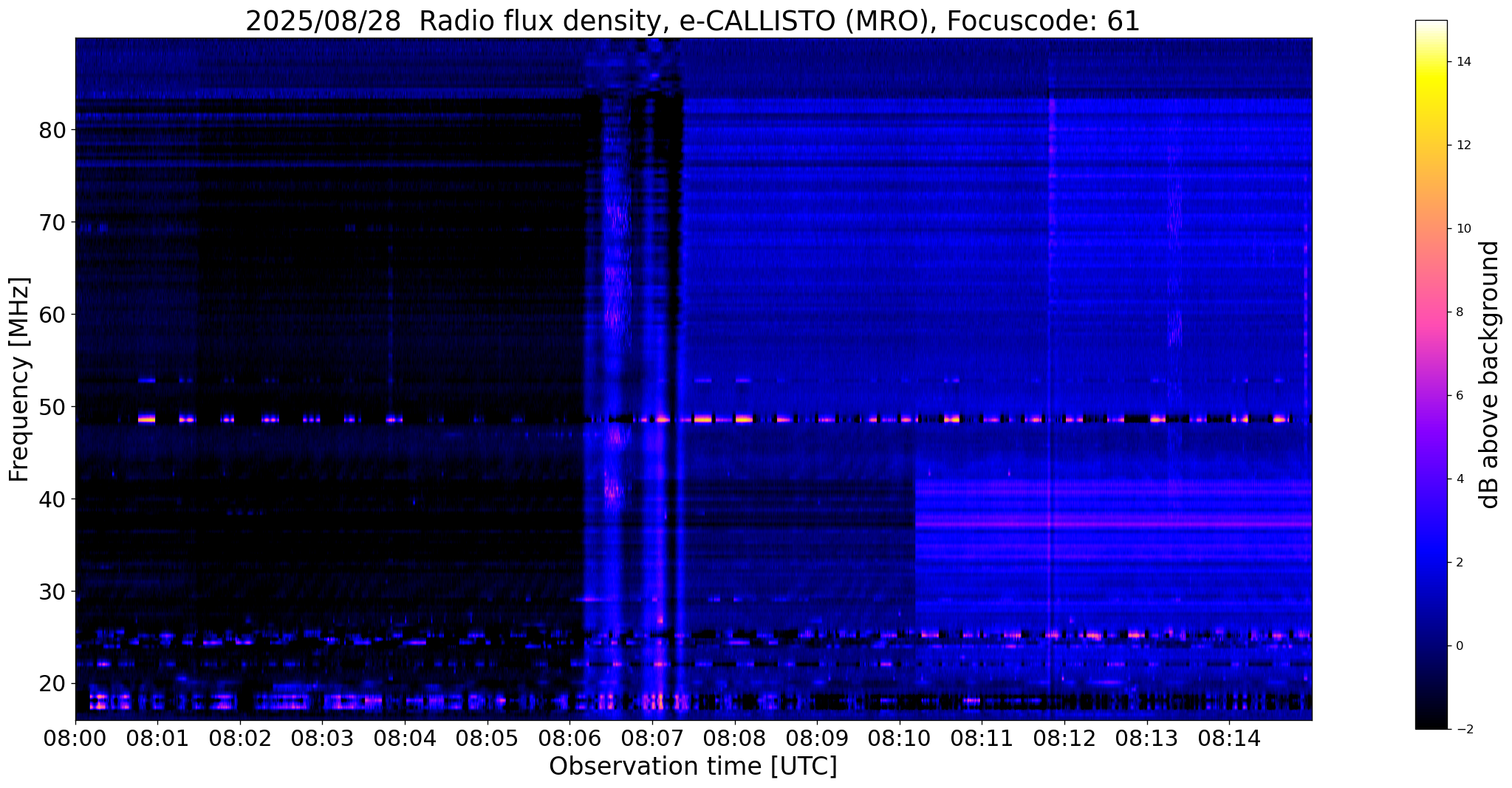
Task: Click the colorbar tick label 0
Action: pyautogui.click(x=1460, y=646)
